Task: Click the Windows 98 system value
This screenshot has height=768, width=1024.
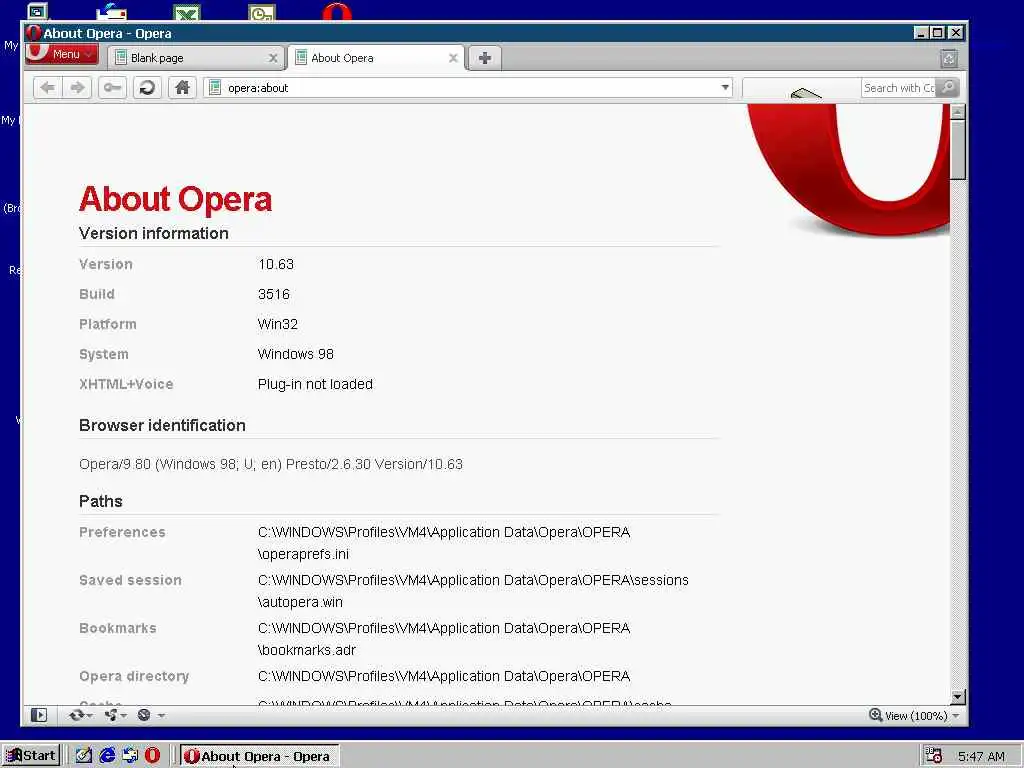Action: pyautogui.click(x=296, y=355)
